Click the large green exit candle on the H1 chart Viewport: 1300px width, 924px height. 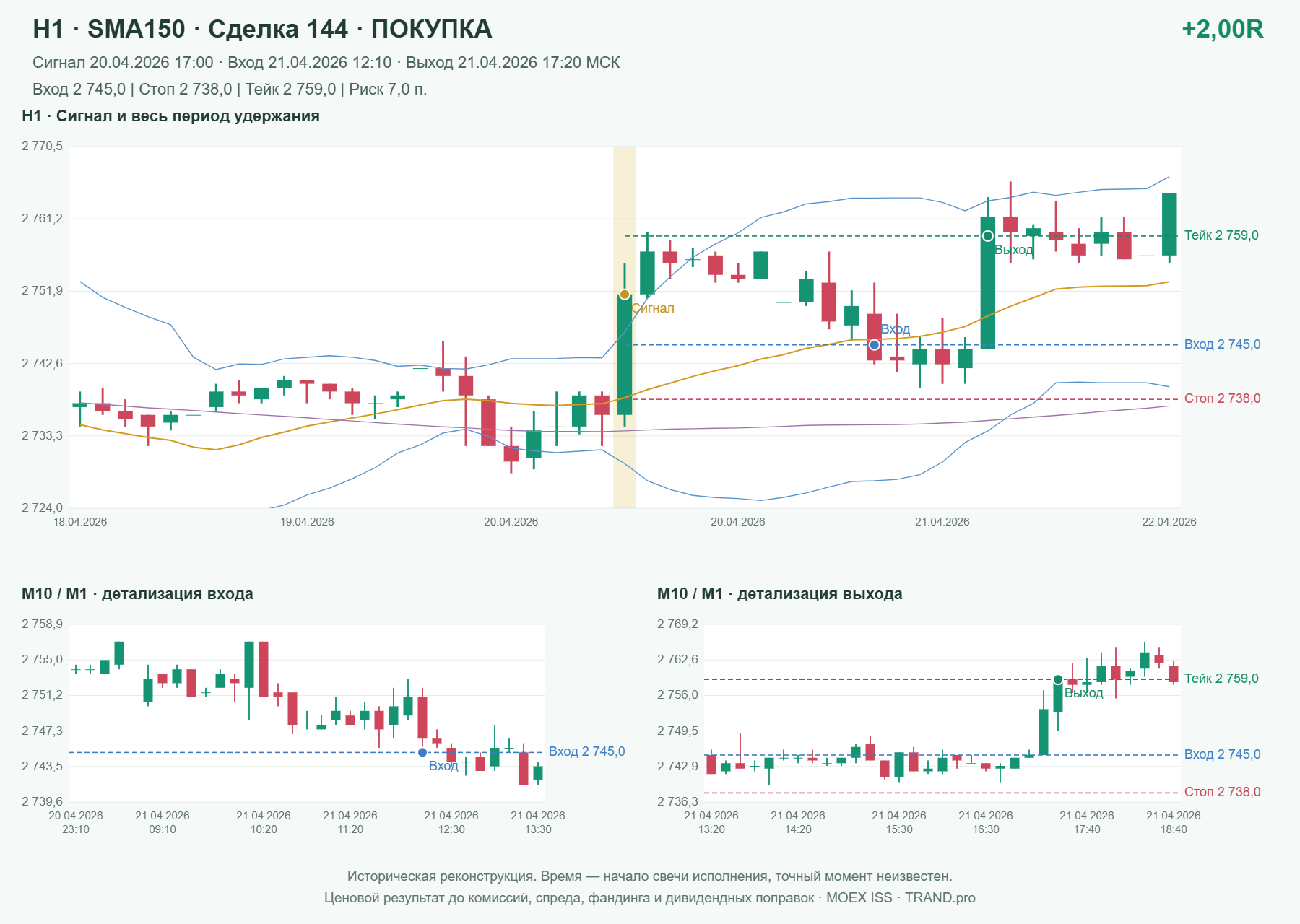coord(987,282)
